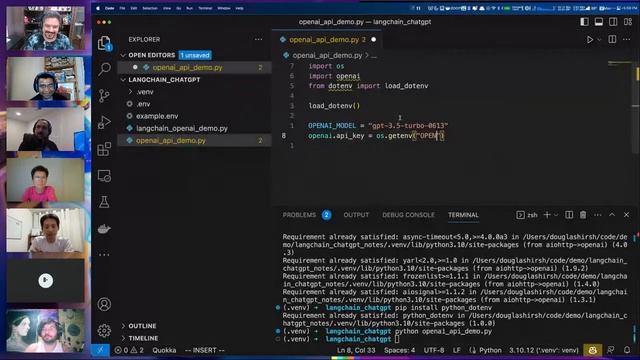
Task: Open the Apple menu
Action: (98, 8)
